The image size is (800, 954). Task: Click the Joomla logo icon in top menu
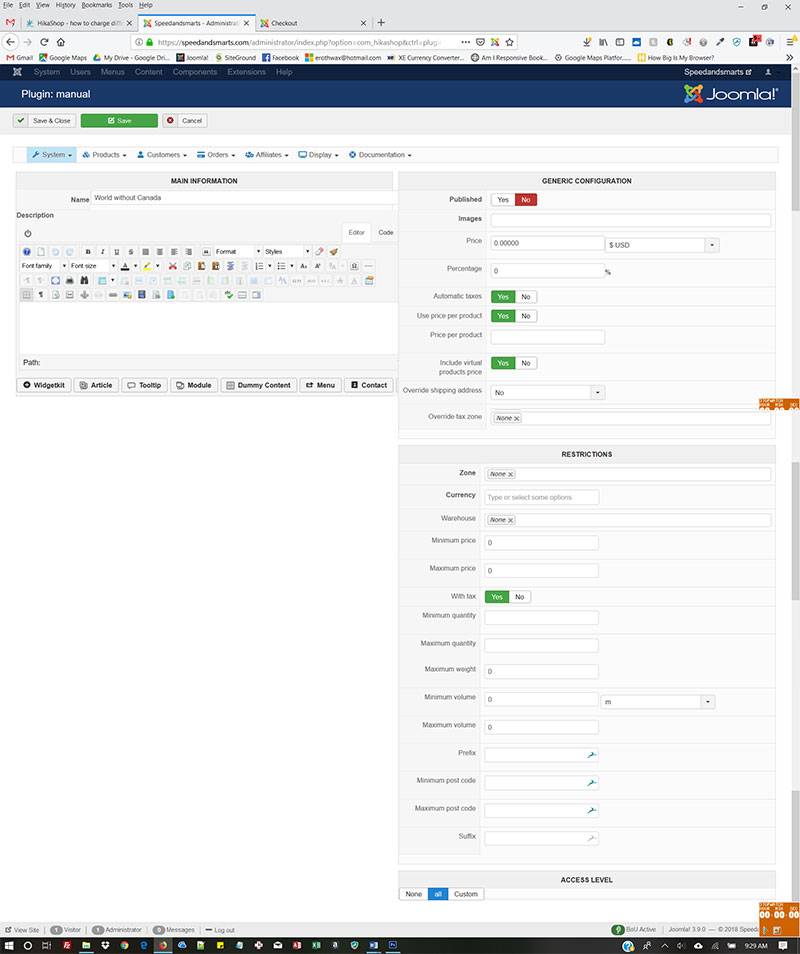point(17,72)
